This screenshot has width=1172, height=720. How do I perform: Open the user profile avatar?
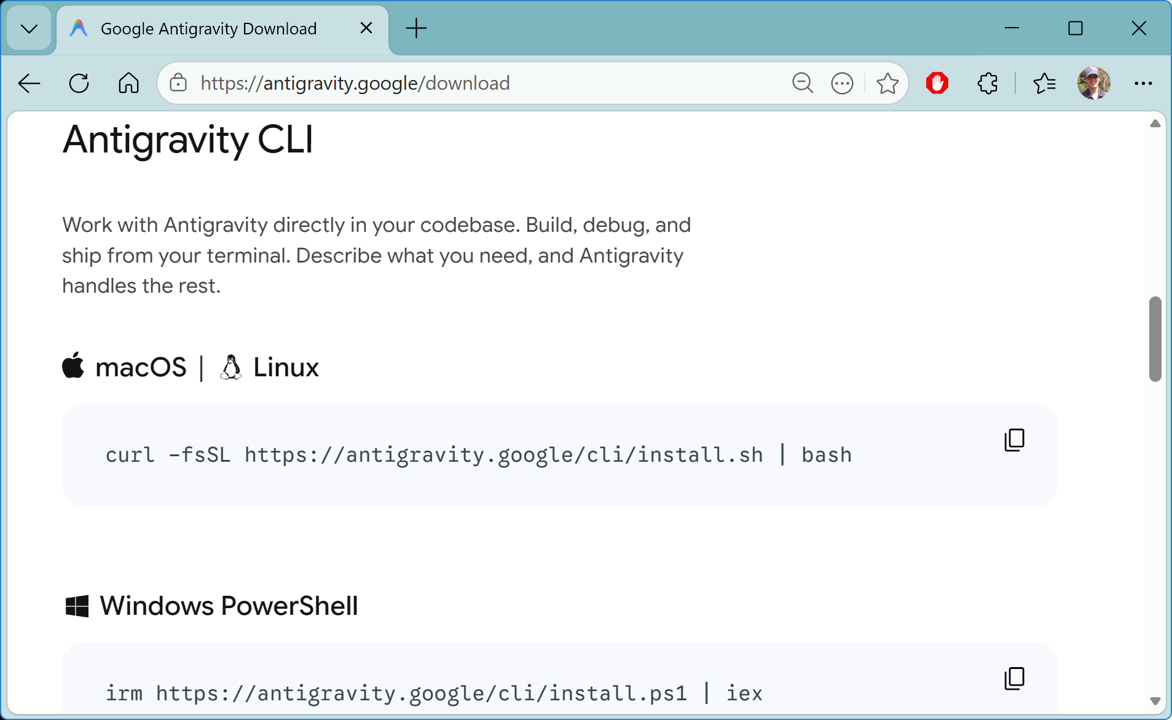click(x=1094, y=83)
